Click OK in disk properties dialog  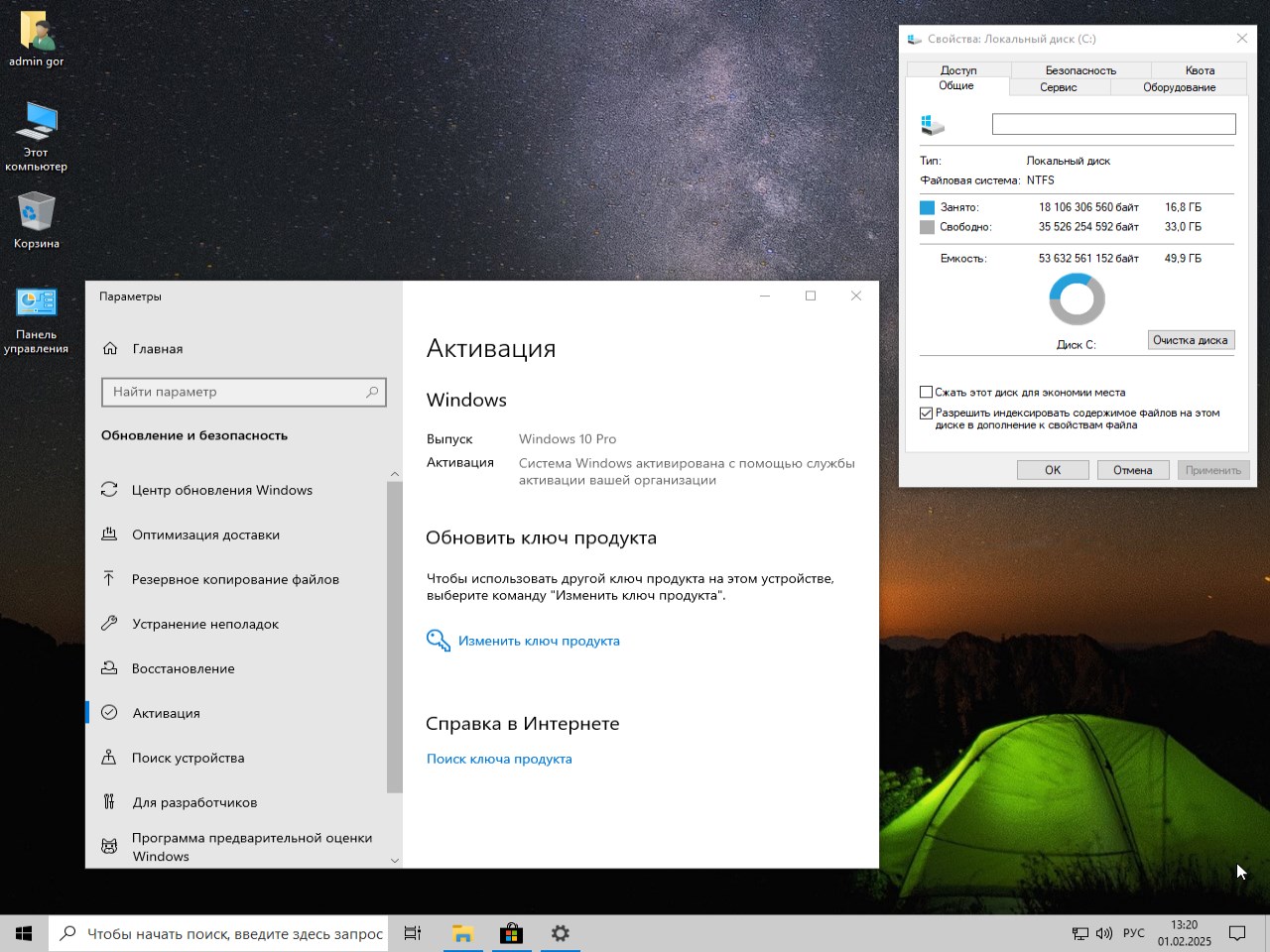point(1053,470)
